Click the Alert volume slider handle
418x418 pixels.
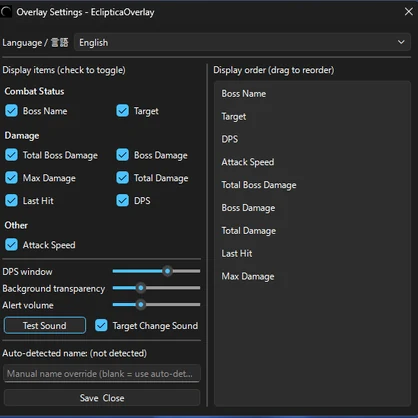(141, 304)
